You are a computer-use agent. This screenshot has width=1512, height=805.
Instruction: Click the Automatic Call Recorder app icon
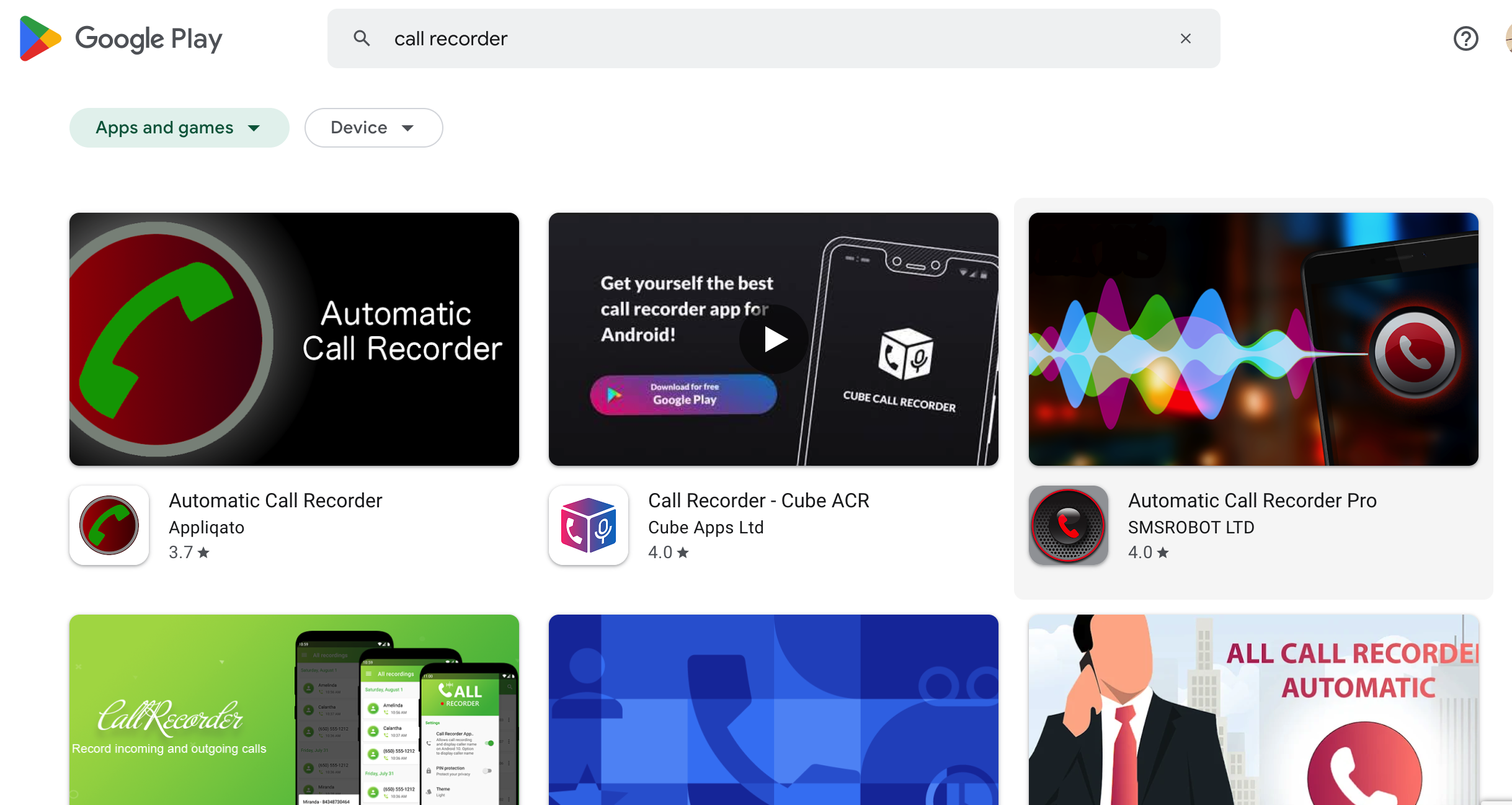tap(109, 524)
